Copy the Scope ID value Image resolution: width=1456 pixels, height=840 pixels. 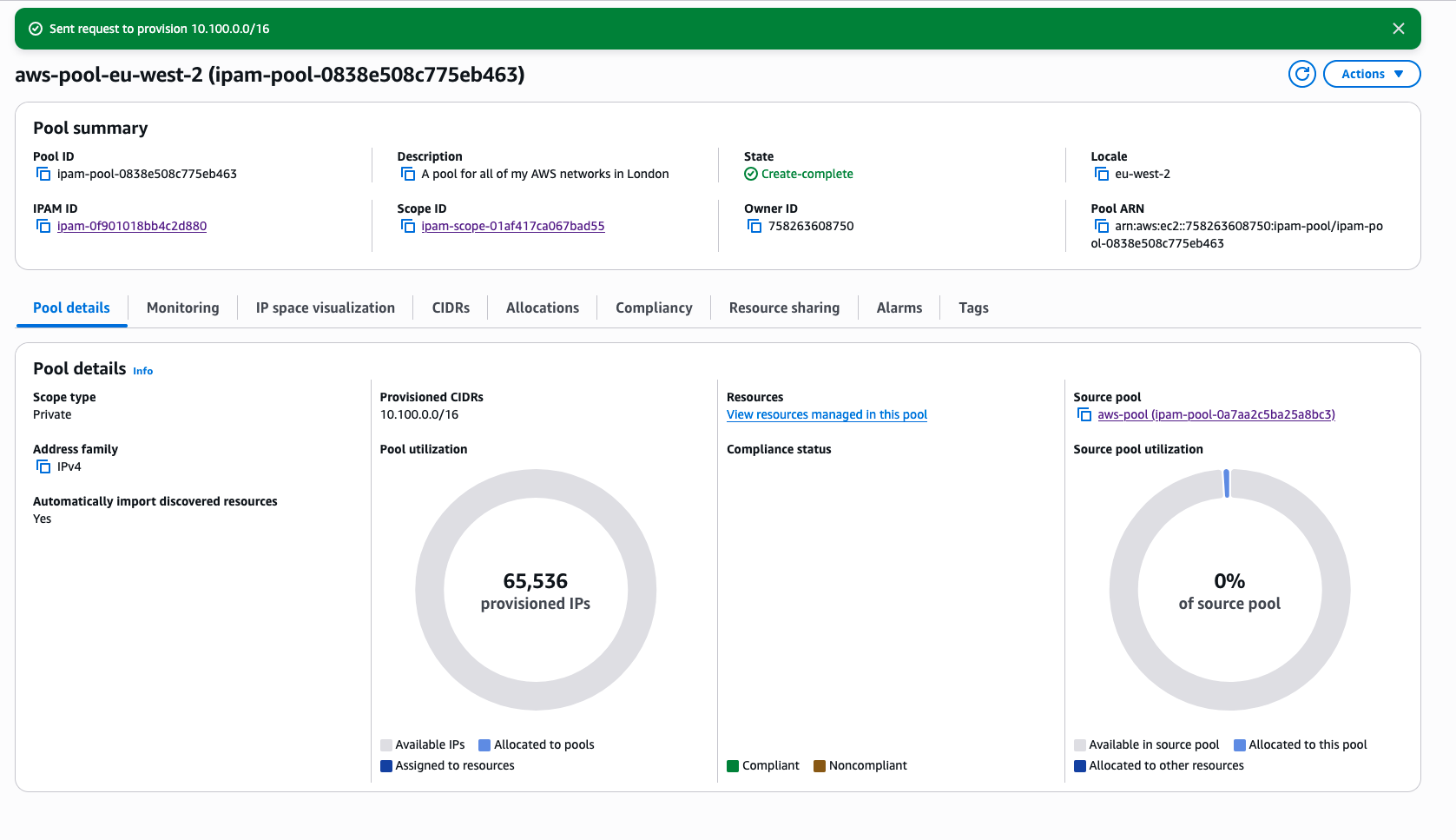408,227
